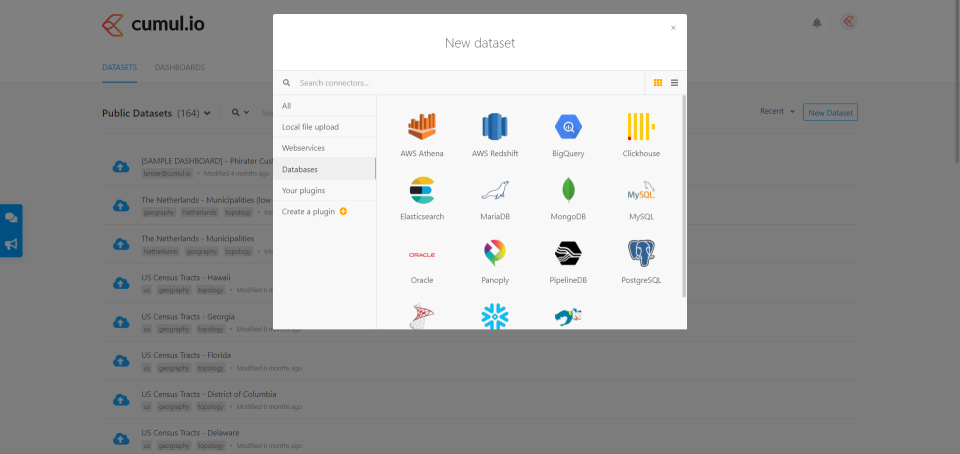This screenshot has height=454, width=960.
Task: Switch connectors to grid view
Action: [x=658, y=83]
